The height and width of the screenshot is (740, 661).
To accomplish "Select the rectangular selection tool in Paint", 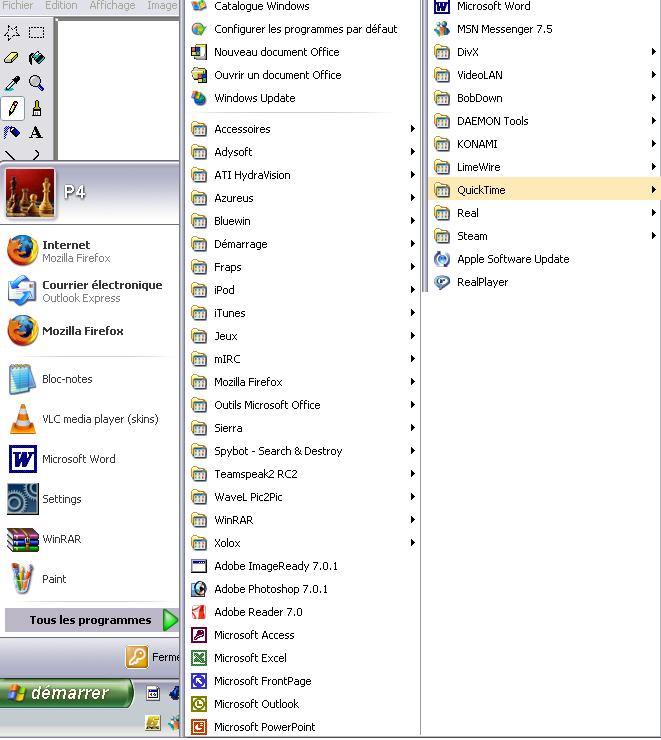I will pyautogui.click(x=36, y=32).
